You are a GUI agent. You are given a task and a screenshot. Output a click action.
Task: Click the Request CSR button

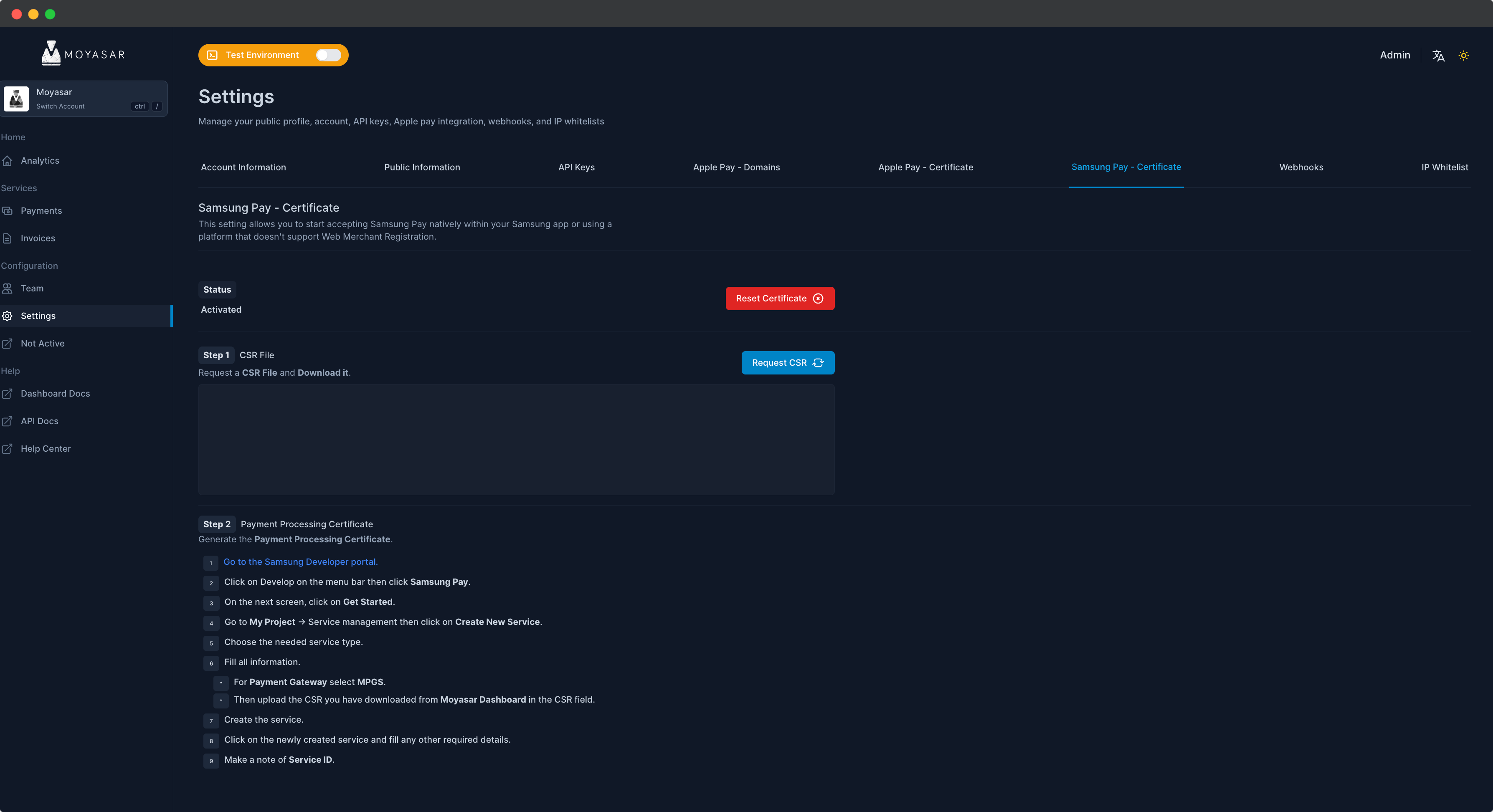[x=788, y=363]
